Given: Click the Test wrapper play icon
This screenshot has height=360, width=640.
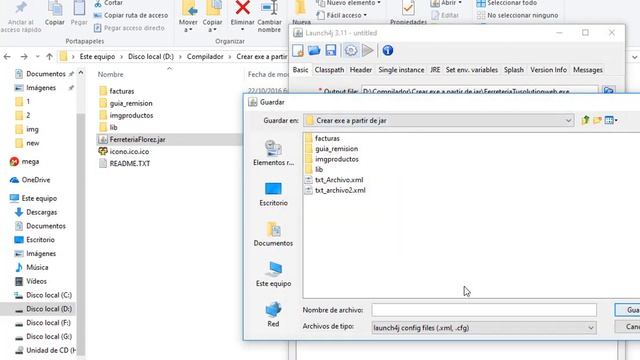Looking at the screenshot, I should [368, 51].
